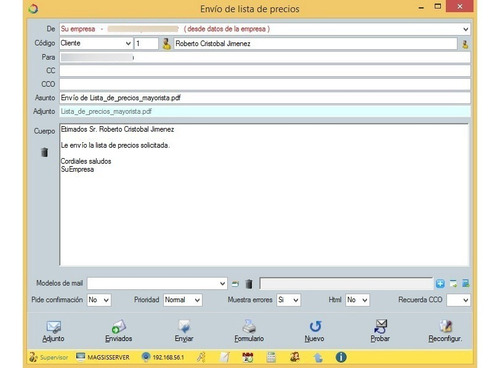Image resolution: width=500 pixels, height=368 pixels.
Task: Click inside the Cuerpo message body
Action: click(x=264, y=194)
